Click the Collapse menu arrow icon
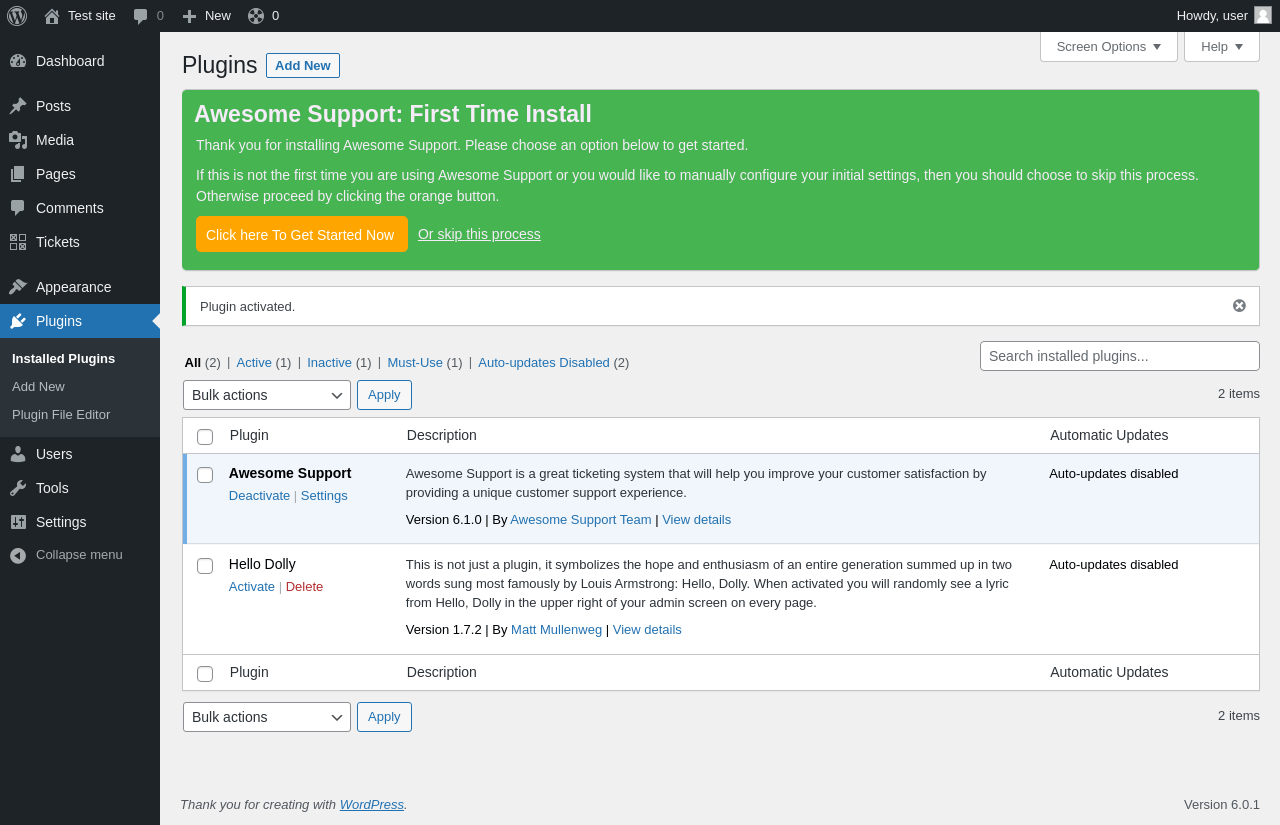Image resolution: width=1280 pixels, height=825 pixels. tap(18, 555)
